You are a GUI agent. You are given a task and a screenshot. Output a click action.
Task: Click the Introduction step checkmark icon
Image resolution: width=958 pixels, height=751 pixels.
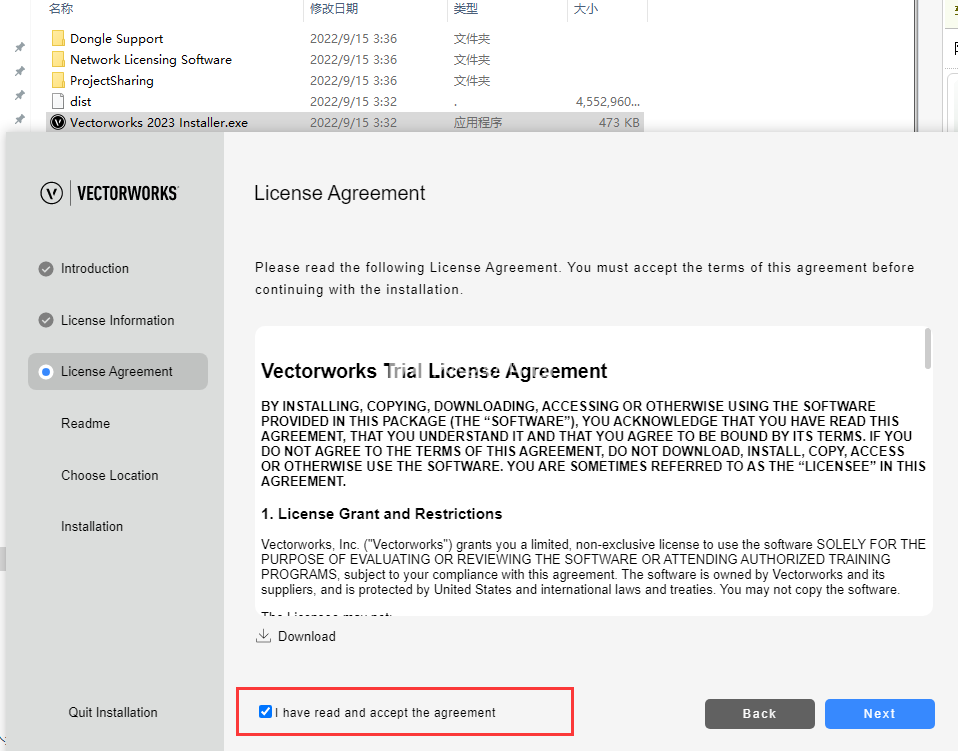point(46,269)
